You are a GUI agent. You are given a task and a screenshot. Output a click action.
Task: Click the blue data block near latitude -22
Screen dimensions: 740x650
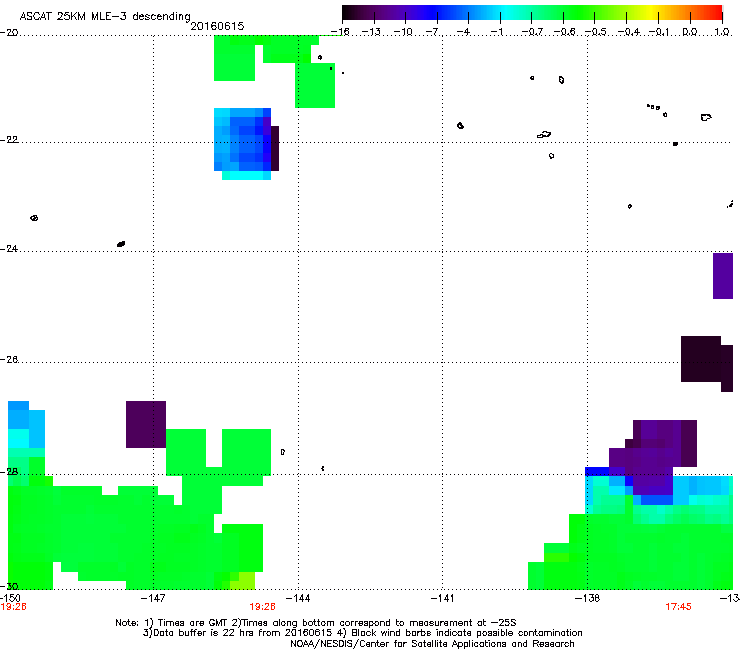[x=246, y=144]
